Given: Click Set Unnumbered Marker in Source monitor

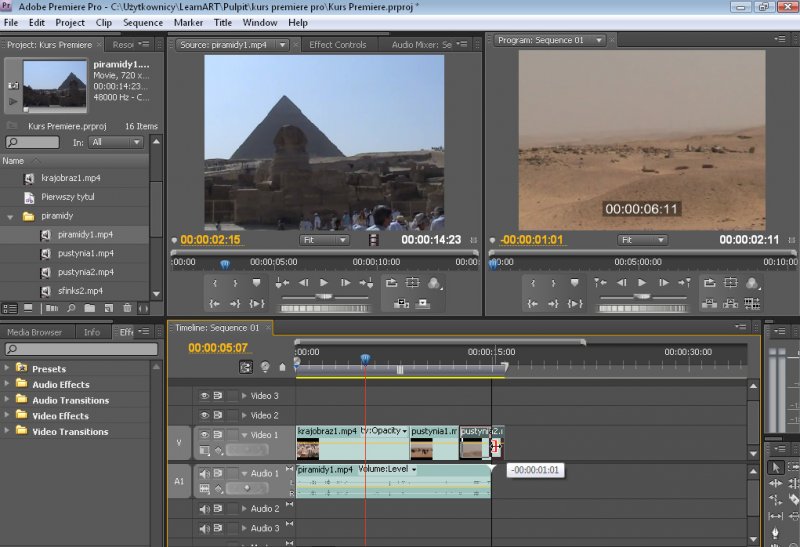Looking at the screenshot, I should (x=256, y=283).
